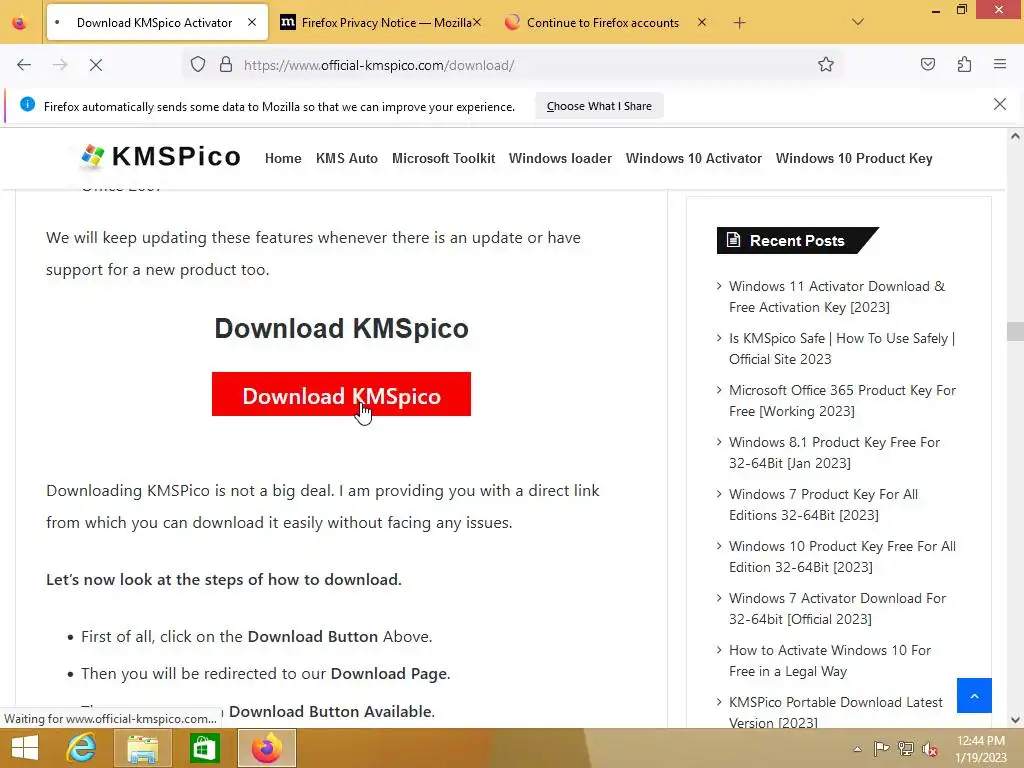Click the padlock site info icon
This screenshot has height=768, width=1024.
[226, 65]
